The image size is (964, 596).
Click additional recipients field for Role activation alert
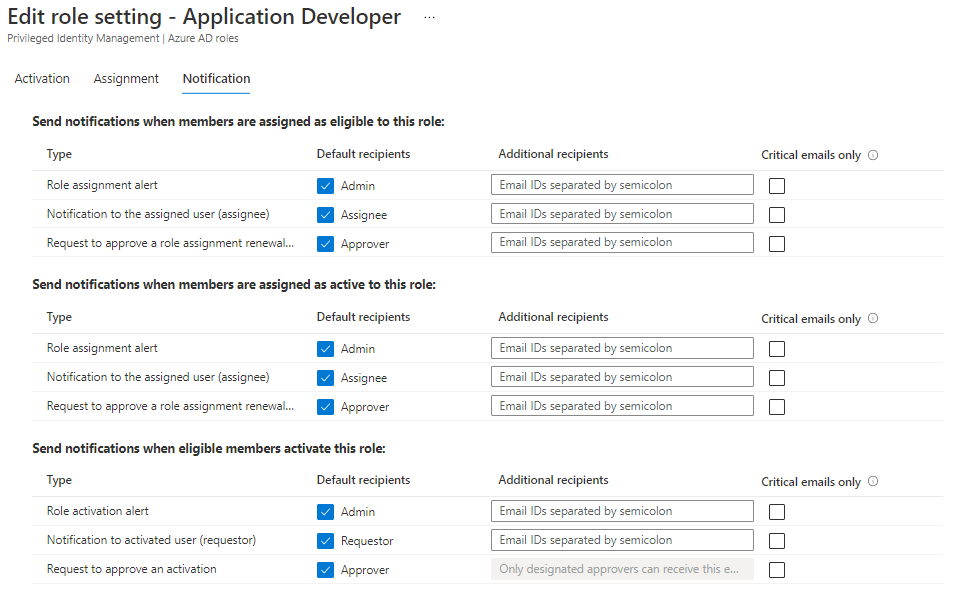click(622, 511)
